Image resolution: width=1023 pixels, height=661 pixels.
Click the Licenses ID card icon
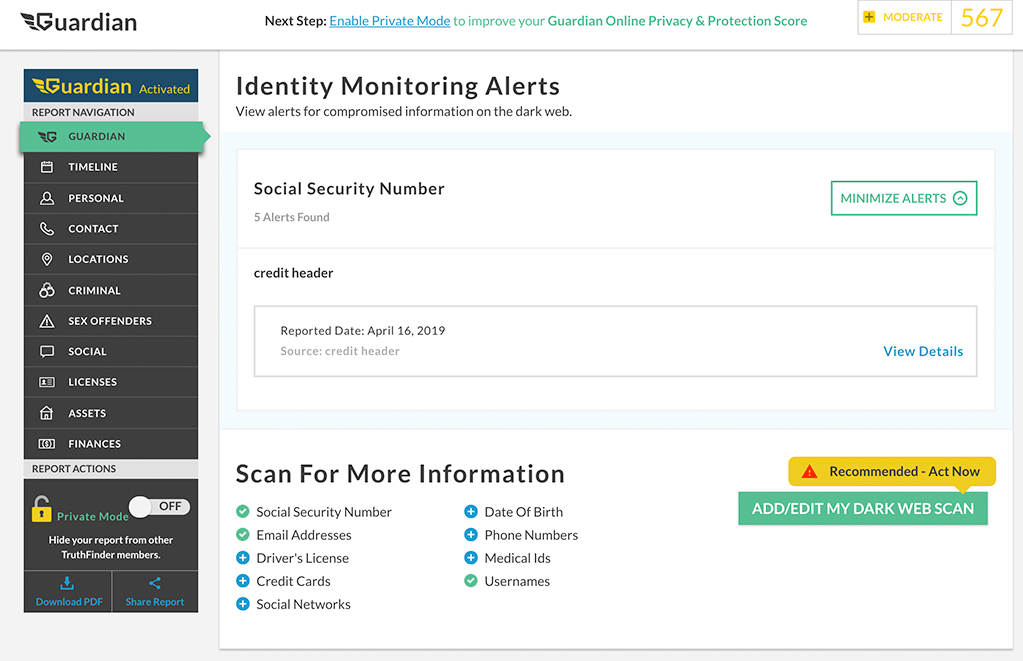tap(47, 382)
